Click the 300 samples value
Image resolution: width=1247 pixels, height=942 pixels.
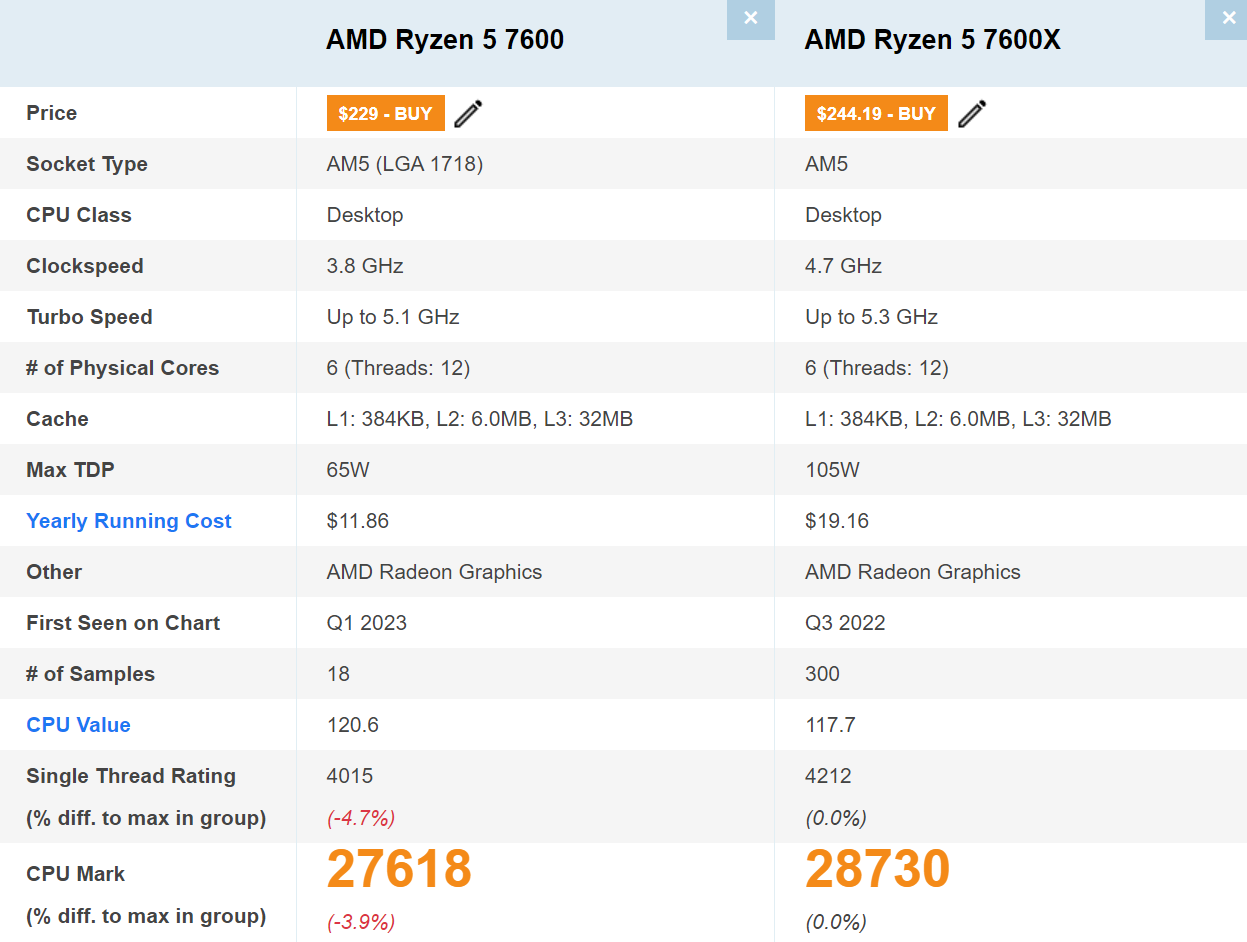pyautogui.click(x=822, y=674)
